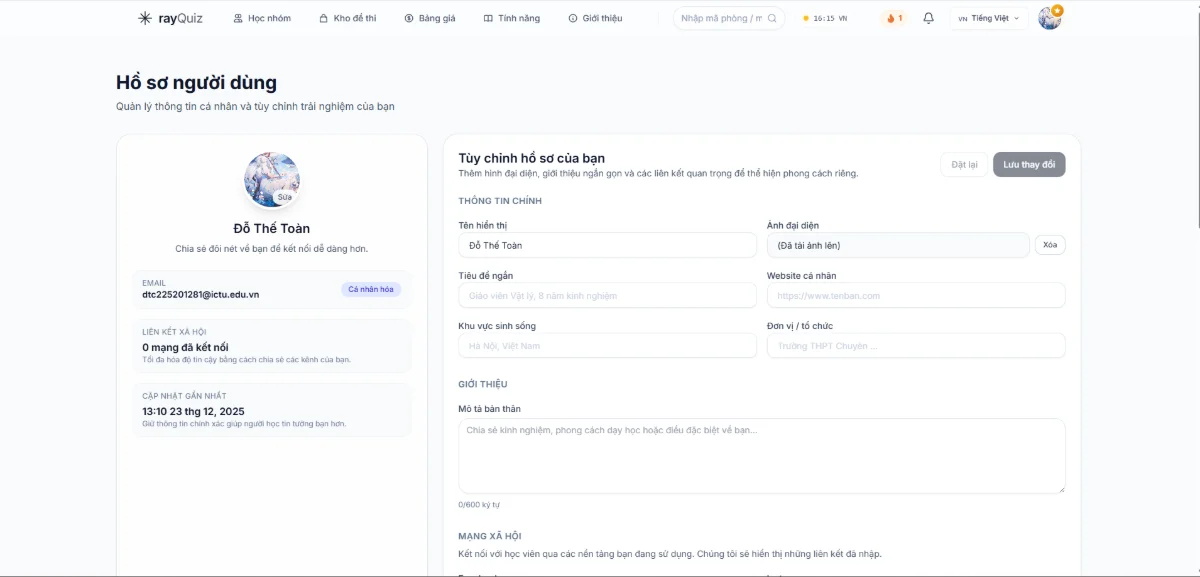Click the streak flame icon showing 1
Screen dimensions: 1200x577
point(891,18)
